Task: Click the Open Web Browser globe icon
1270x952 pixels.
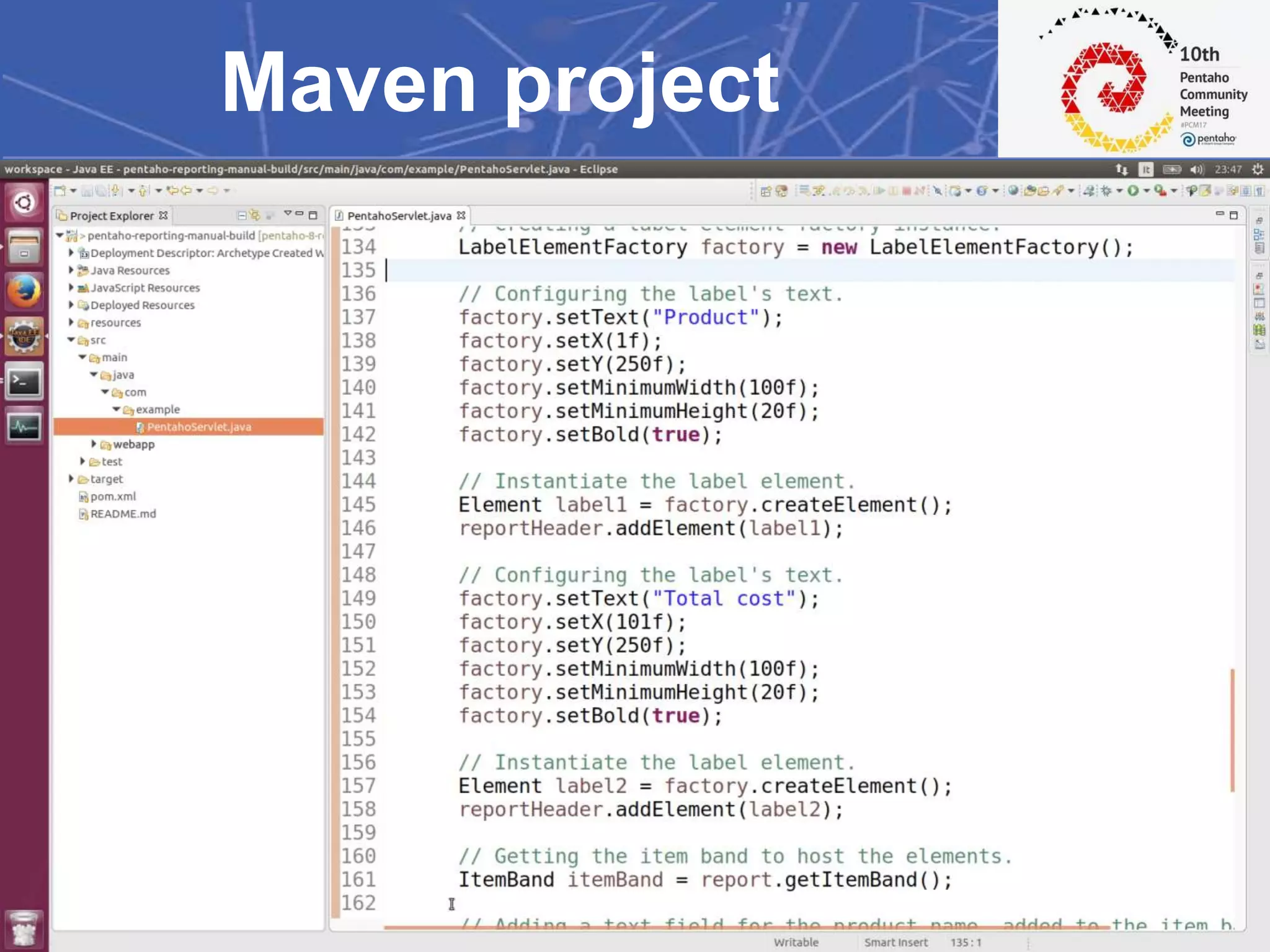Action: [1013, 190]
